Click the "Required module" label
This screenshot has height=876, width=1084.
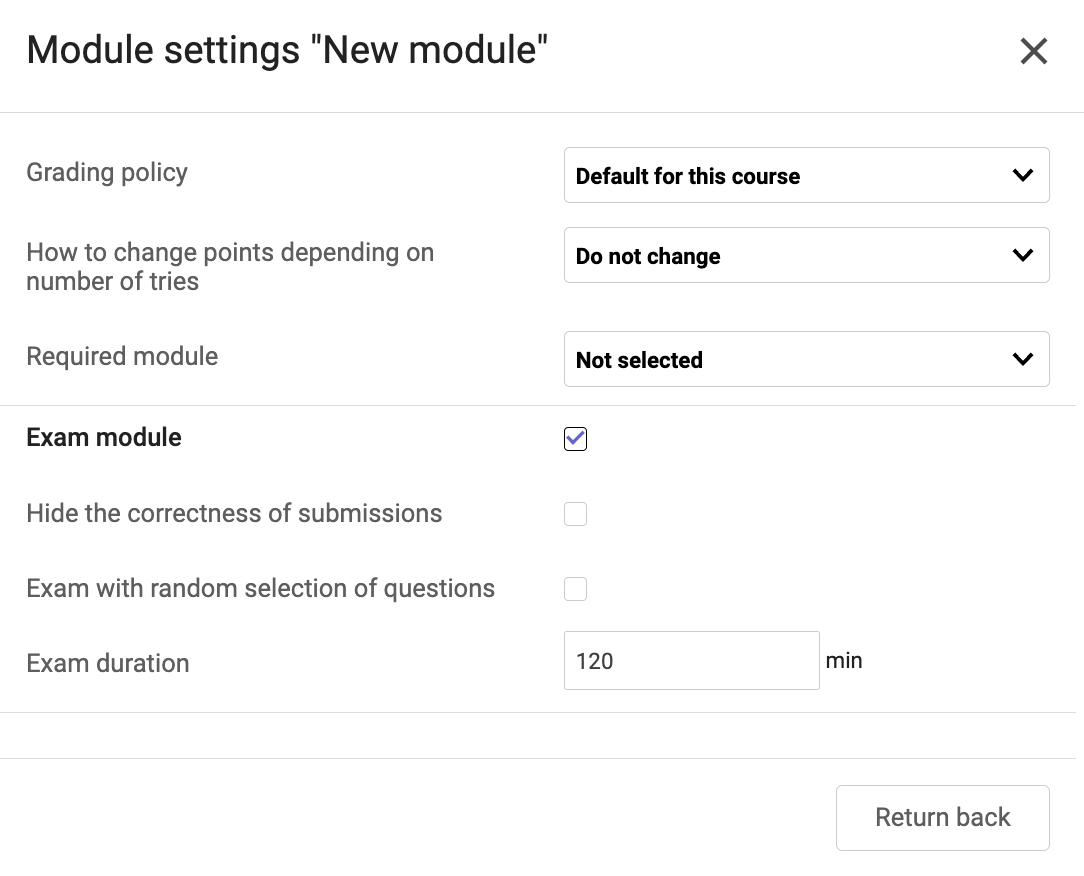click(x=122, y=356)
